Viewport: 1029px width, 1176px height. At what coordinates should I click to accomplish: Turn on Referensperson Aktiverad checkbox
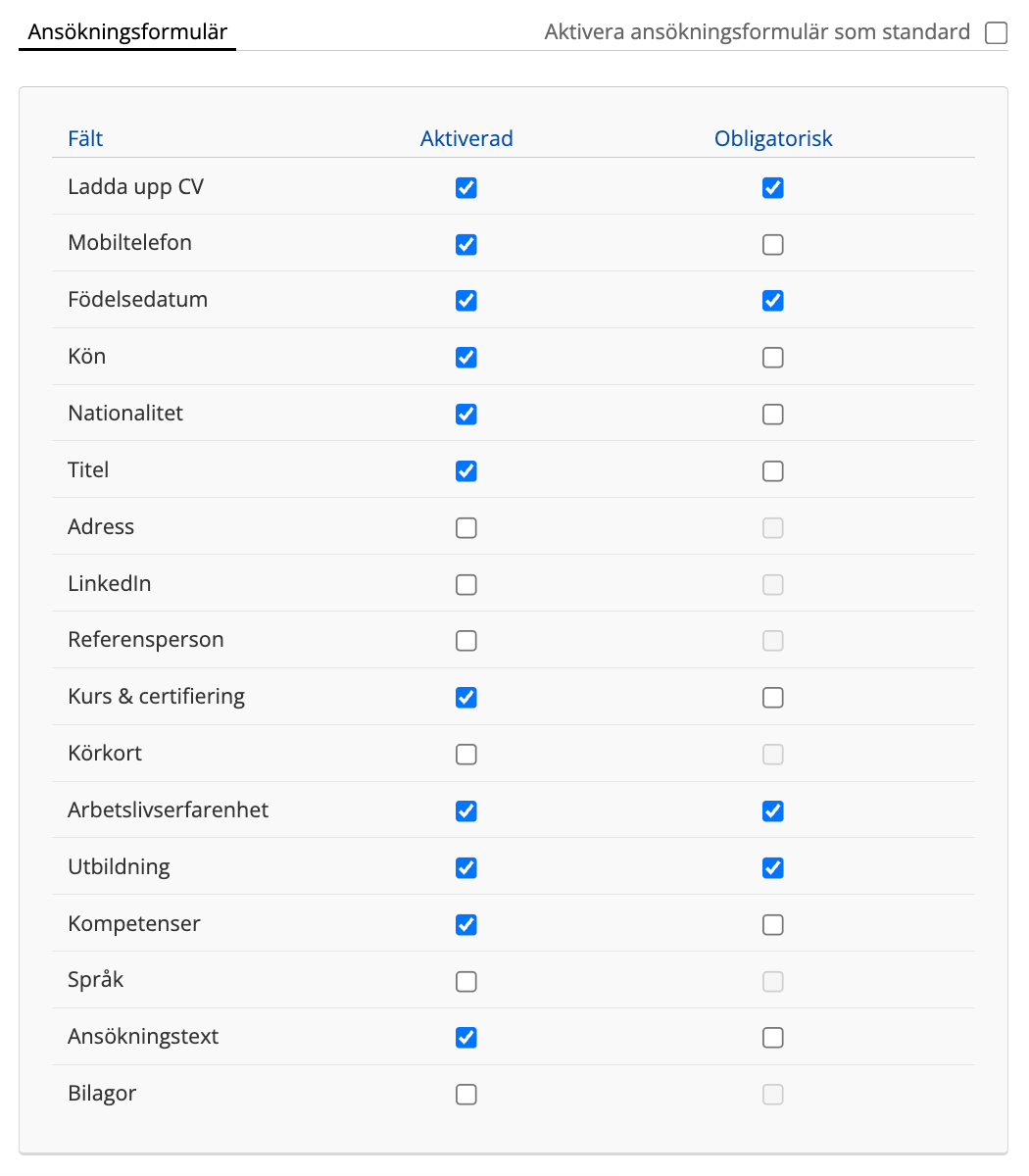(466, 641)
